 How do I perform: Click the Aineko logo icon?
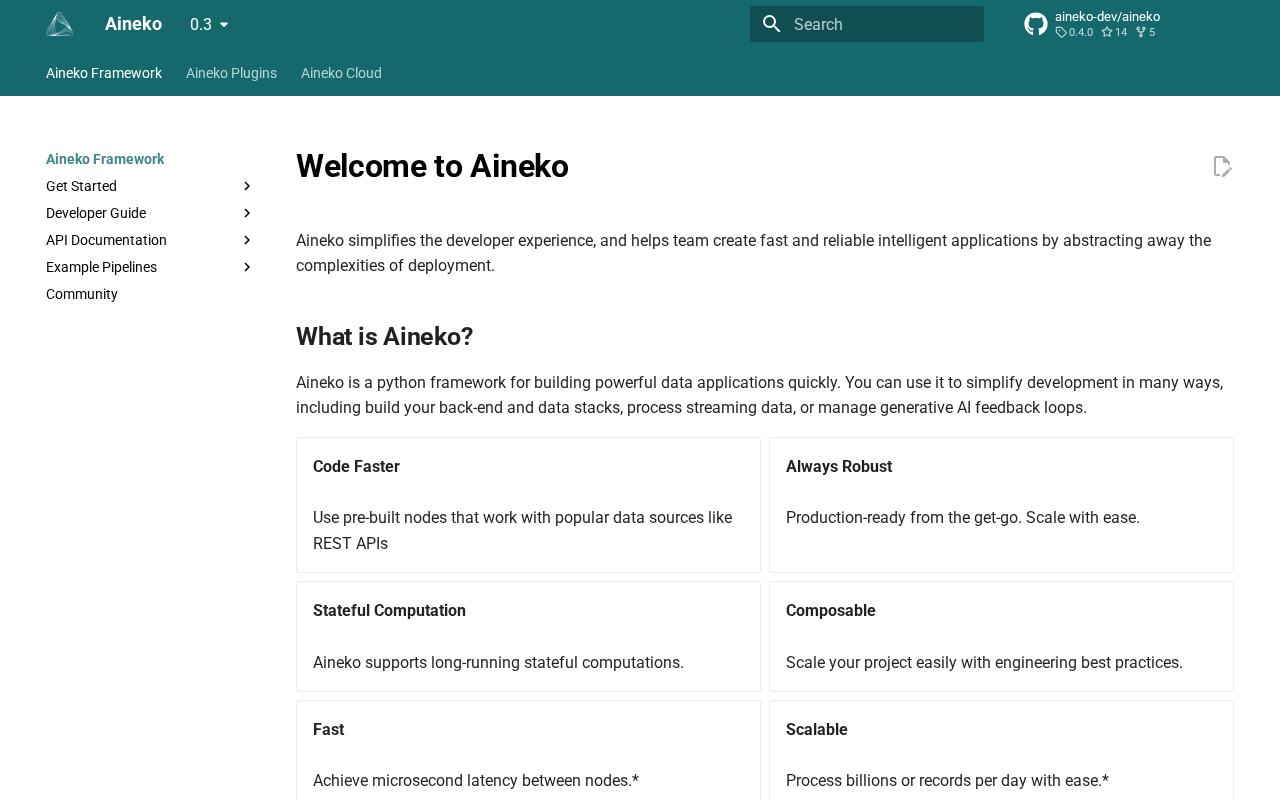60,24
